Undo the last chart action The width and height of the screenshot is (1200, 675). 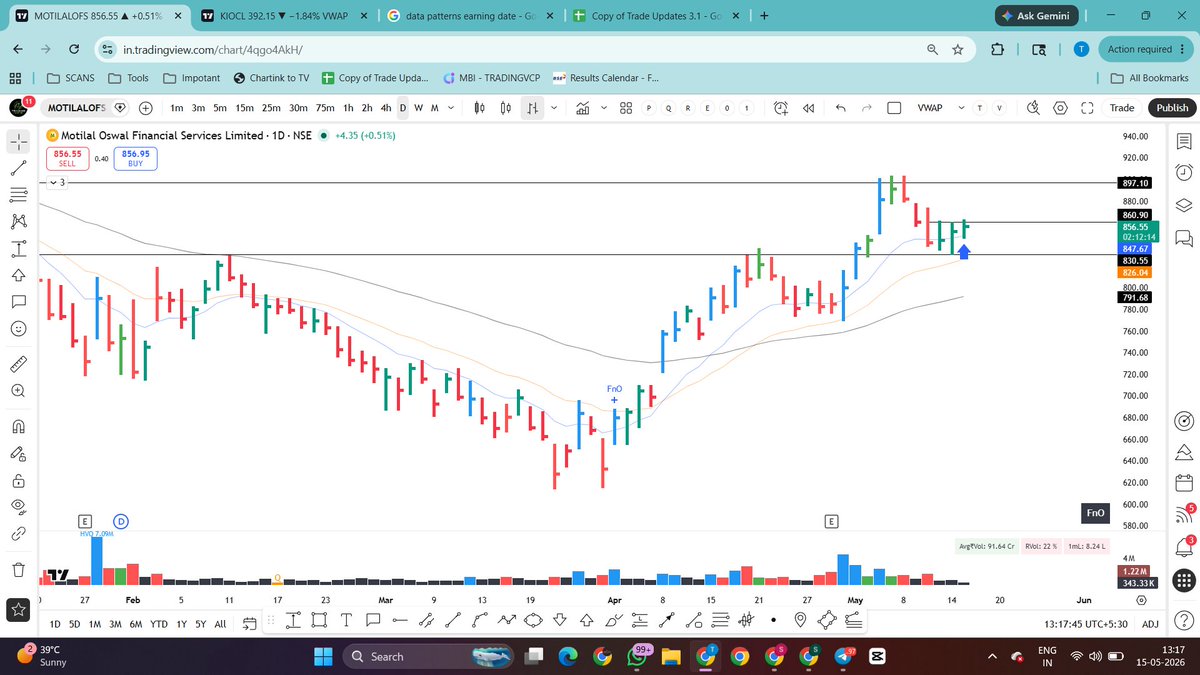point(840,108)
